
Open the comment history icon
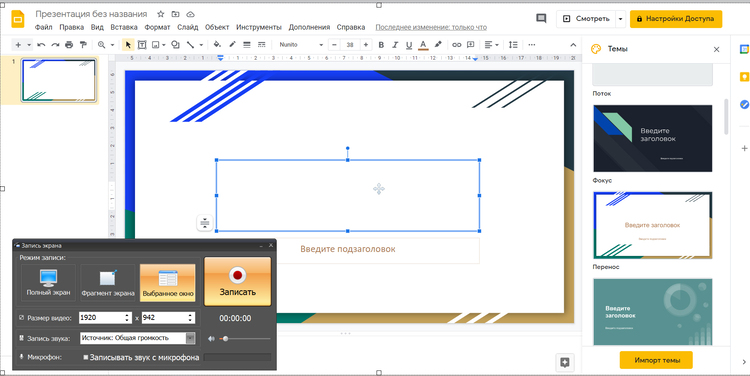541,19
